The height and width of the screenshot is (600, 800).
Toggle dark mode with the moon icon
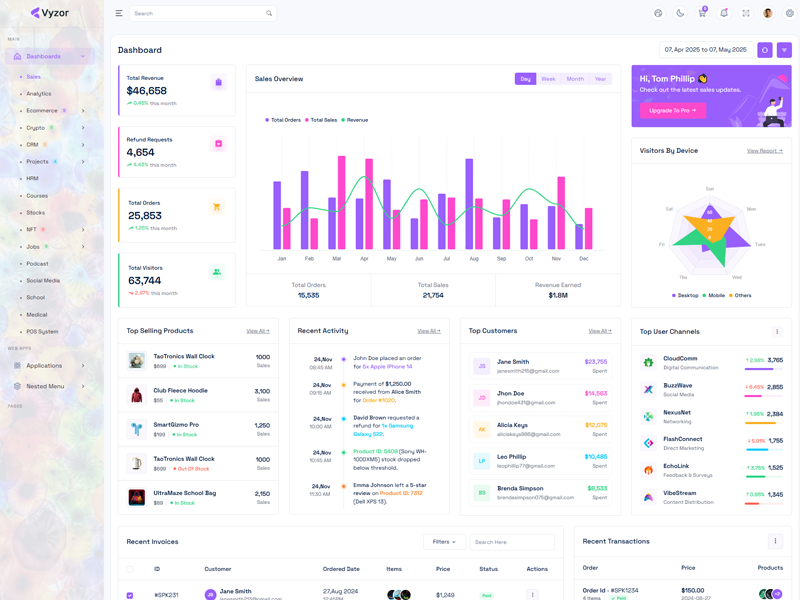680,13
